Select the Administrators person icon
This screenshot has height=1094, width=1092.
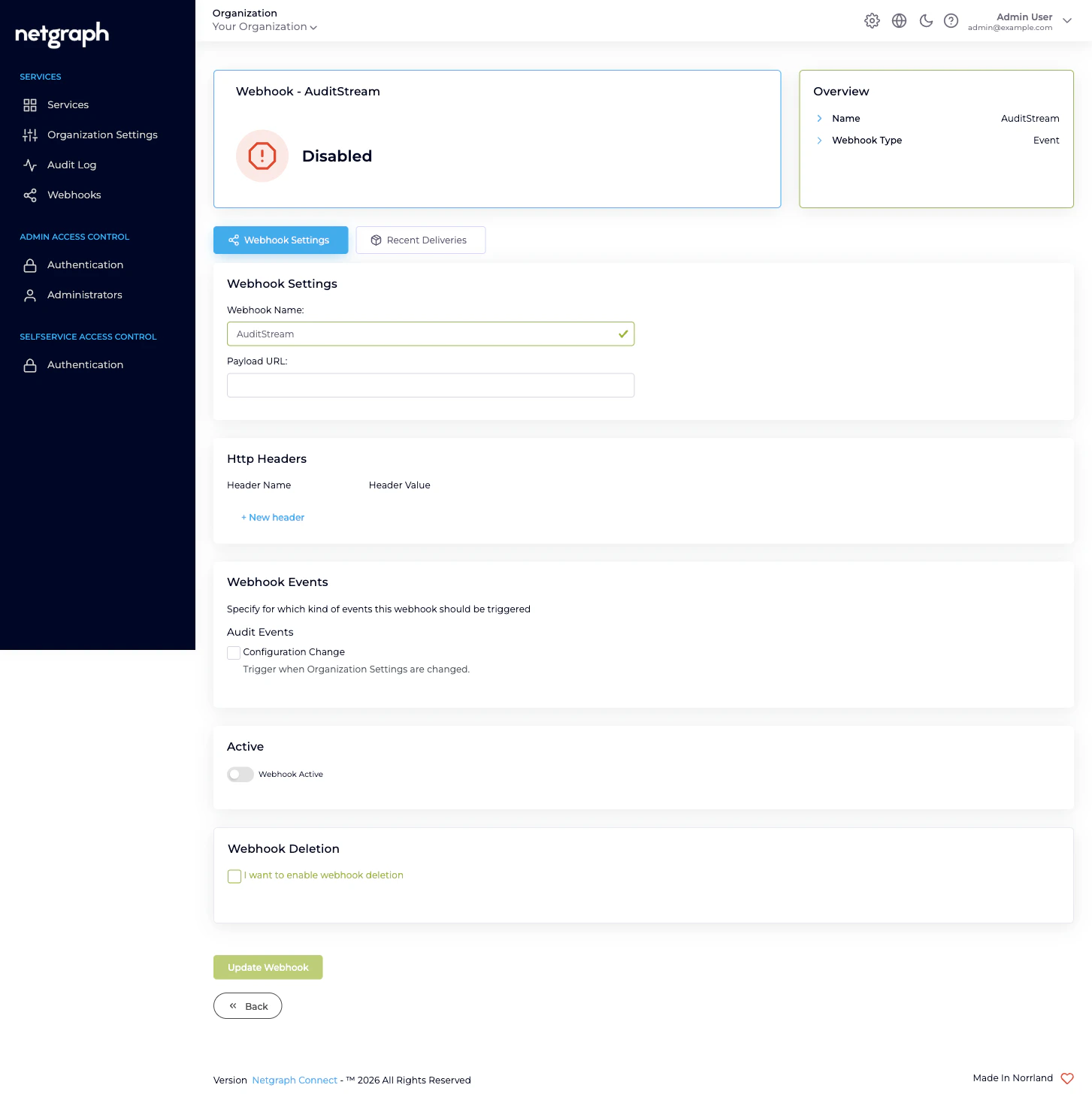(30, 295)
